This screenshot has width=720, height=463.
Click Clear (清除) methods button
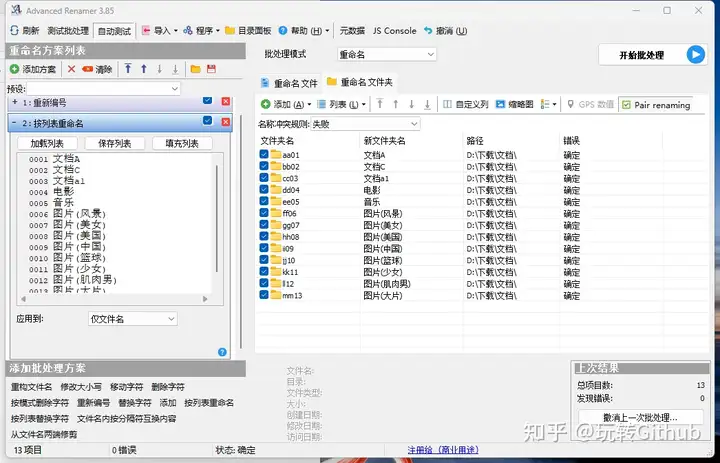pos(97,69)
